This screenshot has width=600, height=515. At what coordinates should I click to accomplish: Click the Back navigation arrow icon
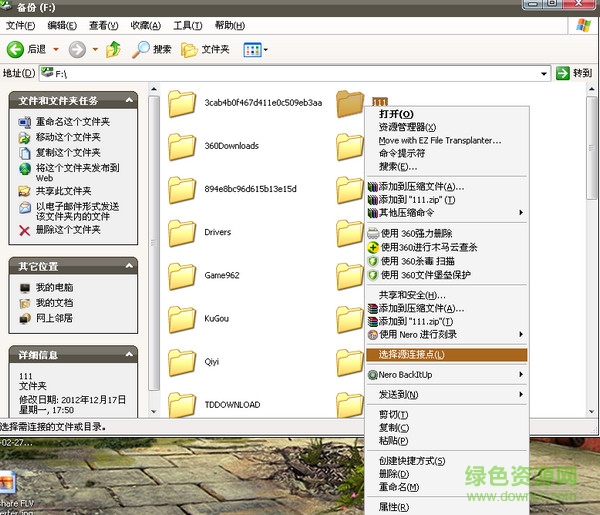coord(16,48)
